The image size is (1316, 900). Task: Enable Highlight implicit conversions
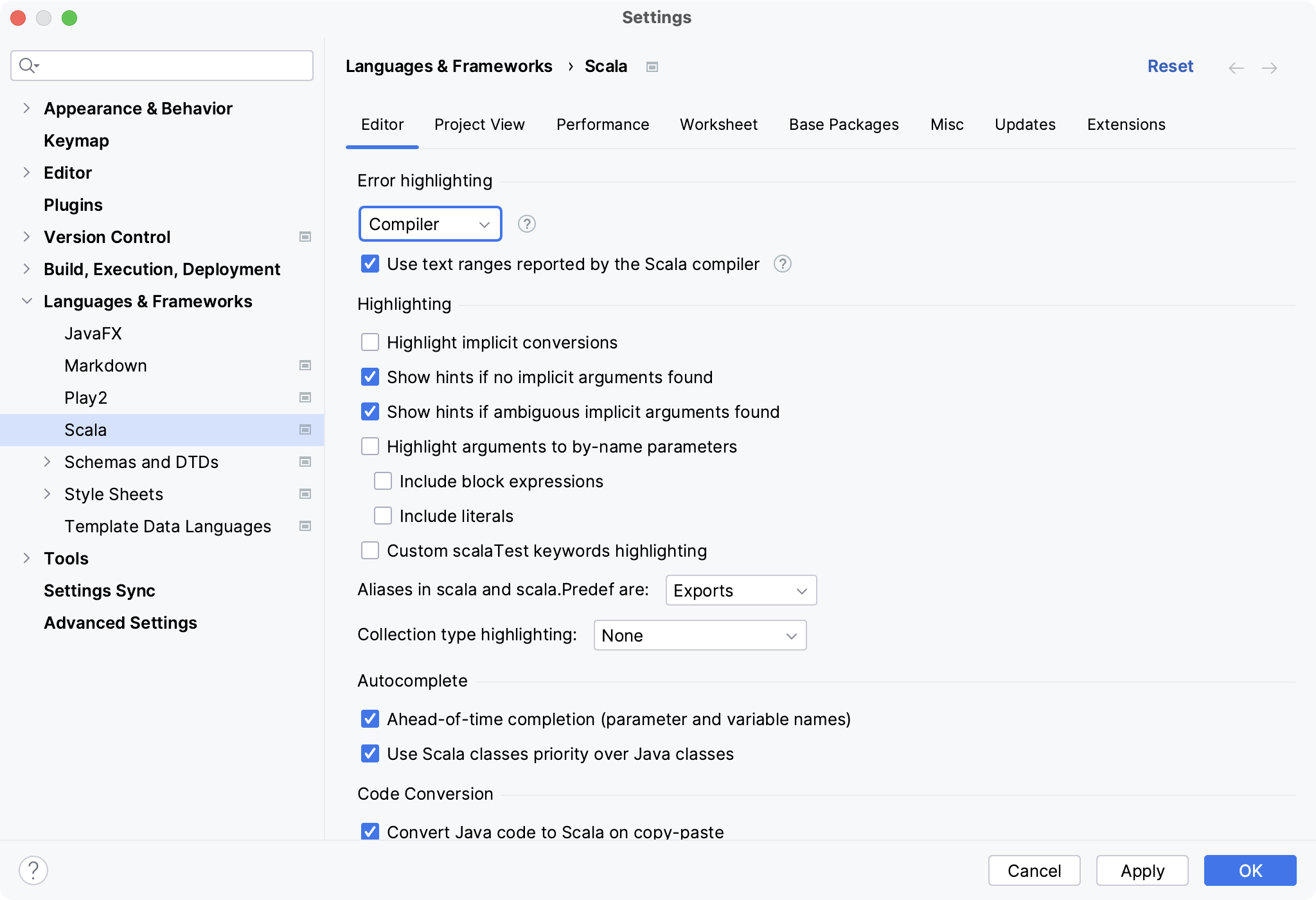(369, 342)
